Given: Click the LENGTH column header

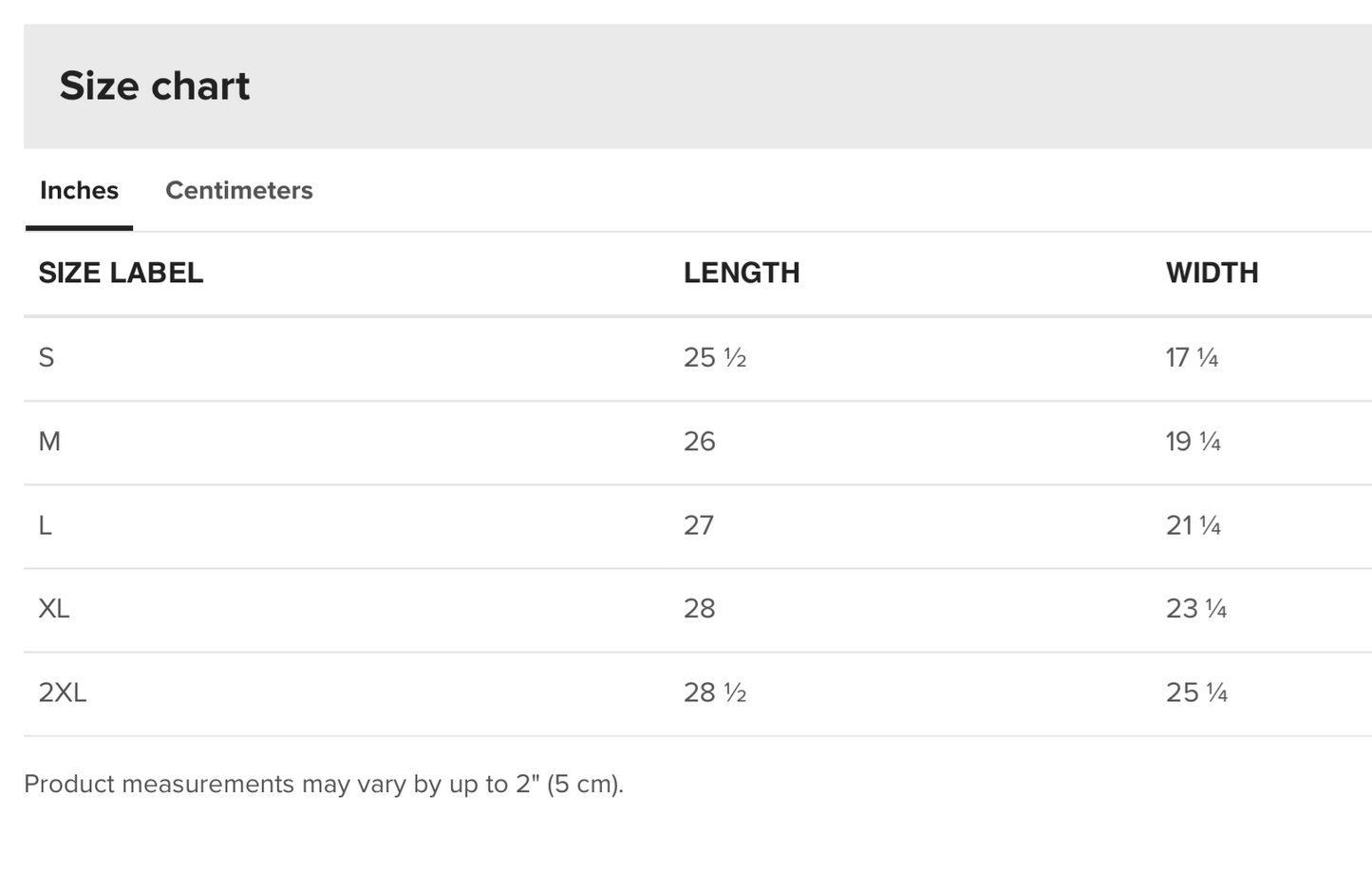Looking at the screenshot, I should [x=742, y=273].
